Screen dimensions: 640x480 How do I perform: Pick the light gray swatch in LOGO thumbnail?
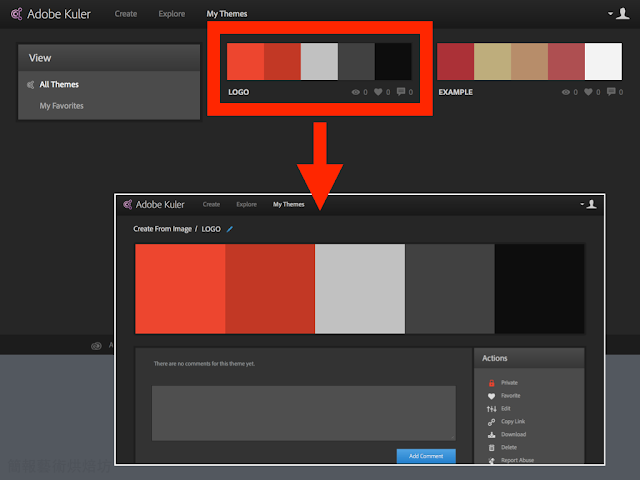click(x=319, y=62)
